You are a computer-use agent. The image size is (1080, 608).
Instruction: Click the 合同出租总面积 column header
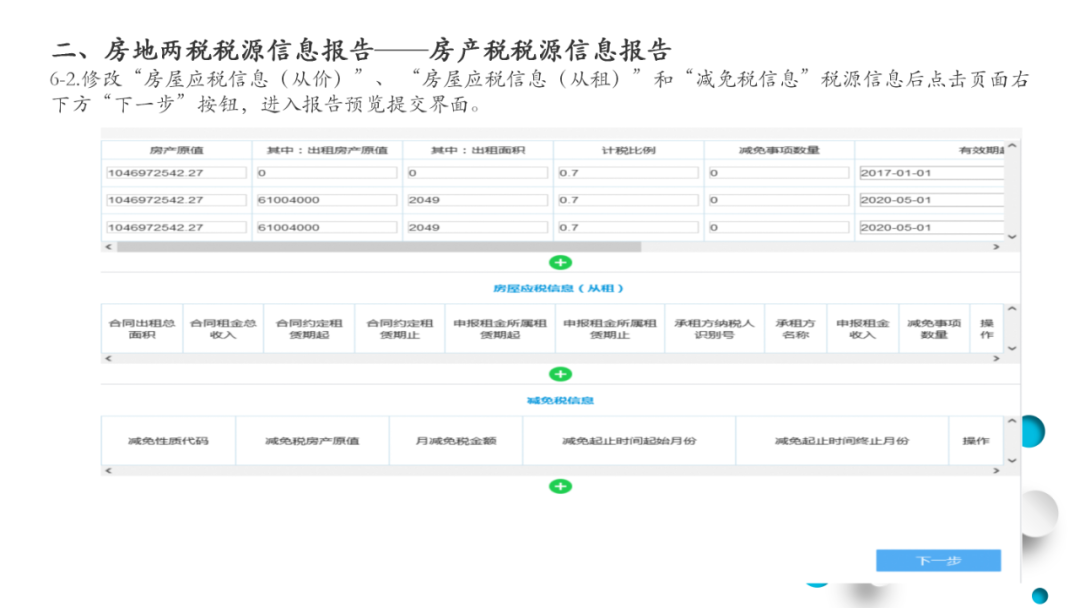(x=142, y=328)
